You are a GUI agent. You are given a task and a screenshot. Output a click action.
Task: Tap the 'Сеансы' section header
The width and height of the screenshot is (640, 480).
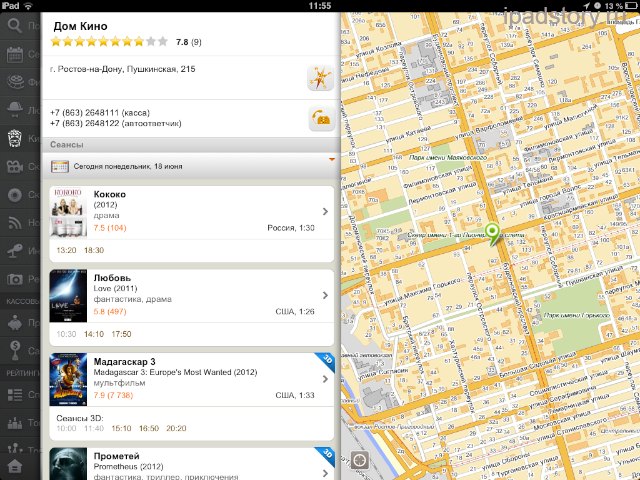[67, 144]
